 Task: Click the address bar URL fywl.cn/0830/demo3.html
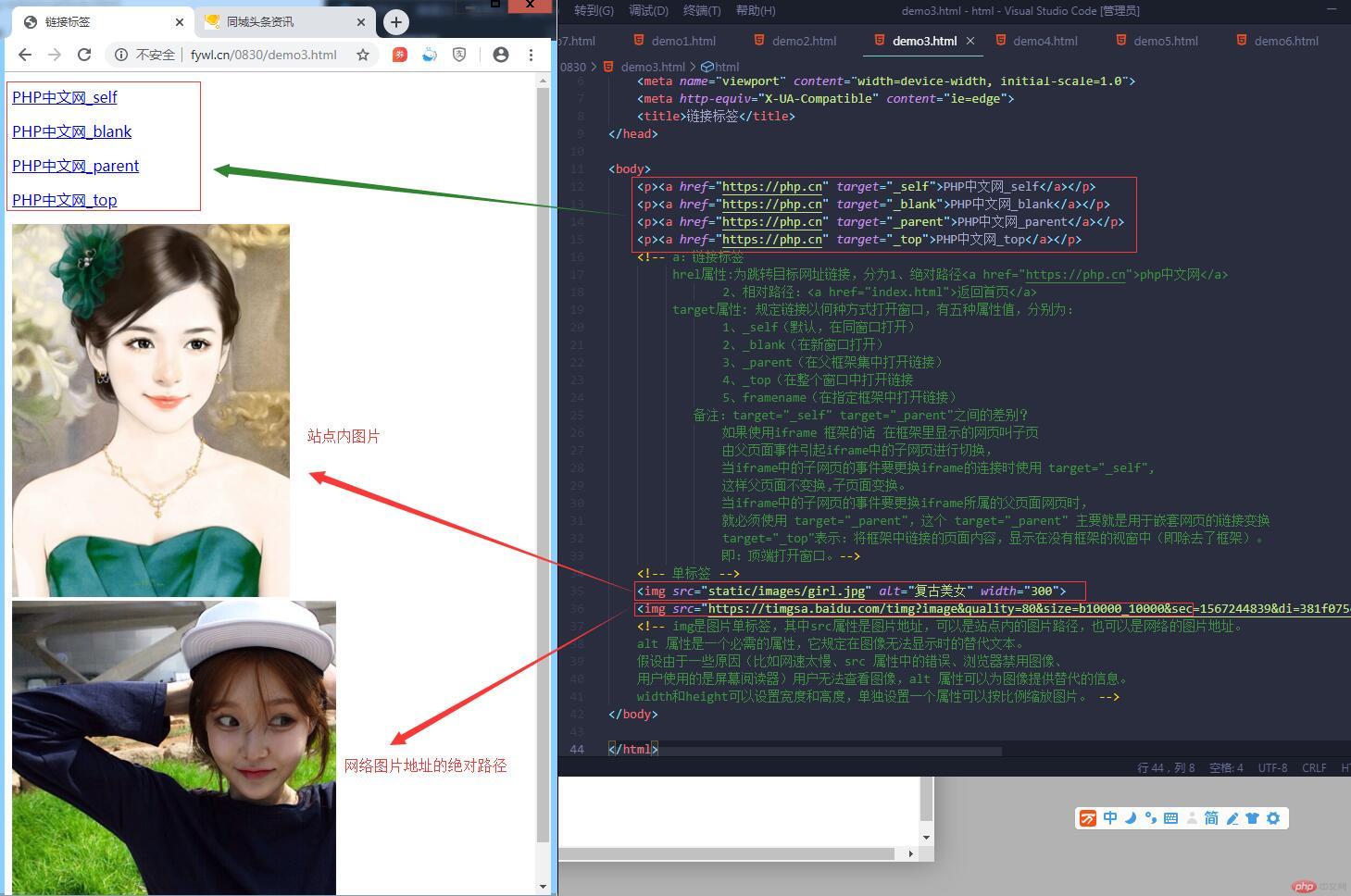click(x=264, y=55)
